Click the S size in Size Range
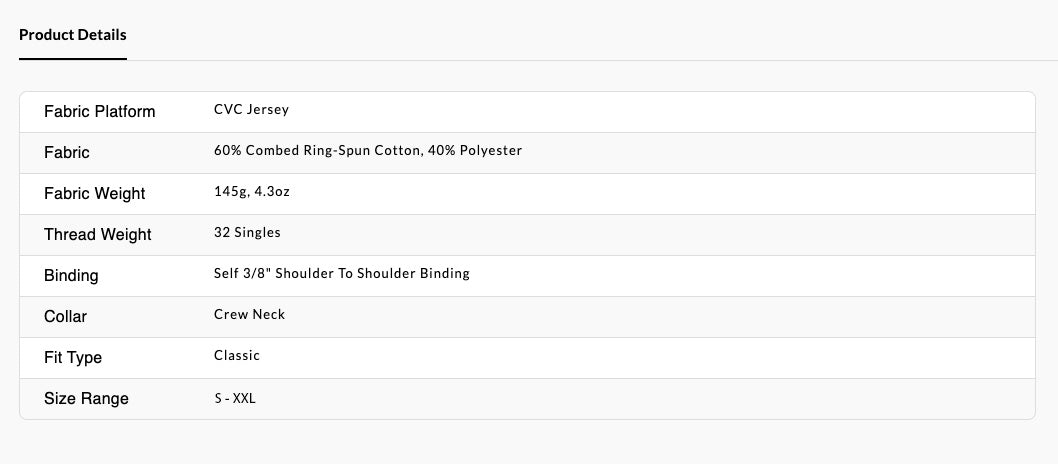The width and height of the screenshot is (1058, 464). coord(218,398)
